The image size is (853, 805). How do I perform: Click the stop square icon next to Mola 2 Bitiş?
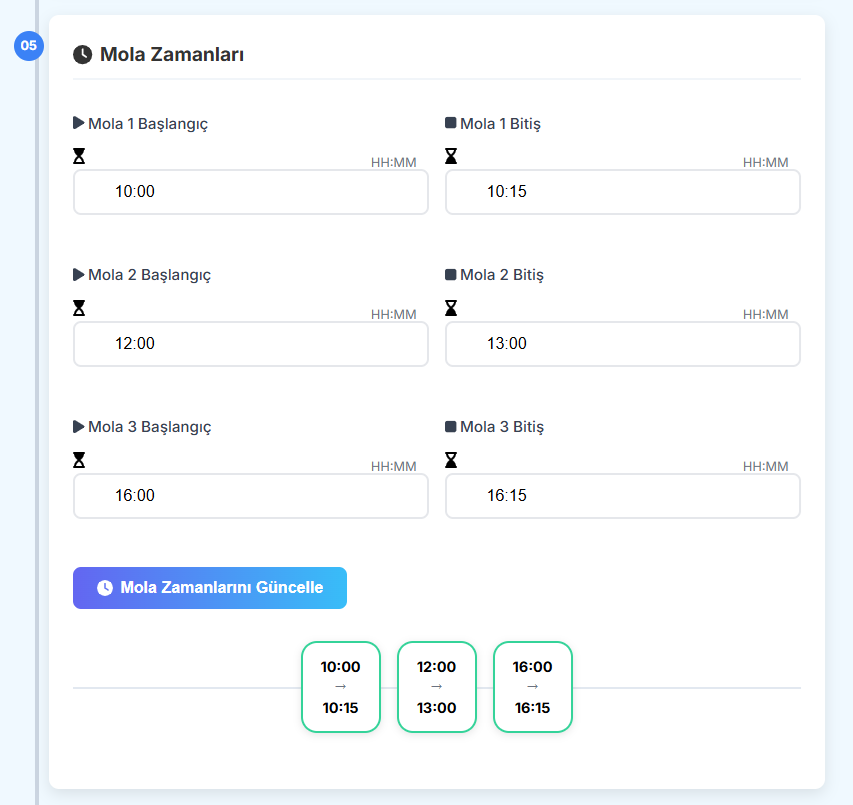450,275
